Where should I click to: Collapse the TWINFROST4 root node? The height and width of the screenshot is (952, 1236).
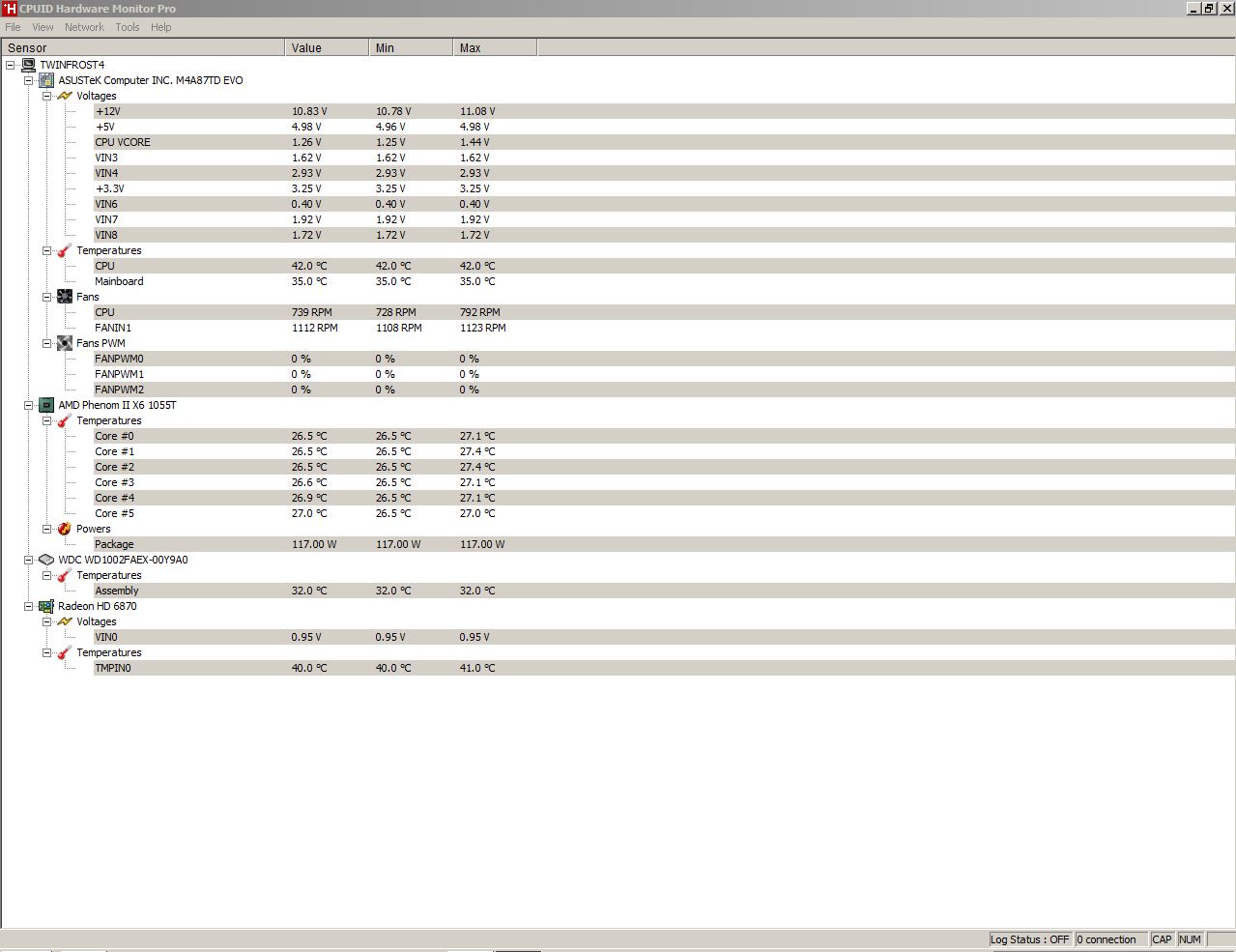(x=11, y=65)
